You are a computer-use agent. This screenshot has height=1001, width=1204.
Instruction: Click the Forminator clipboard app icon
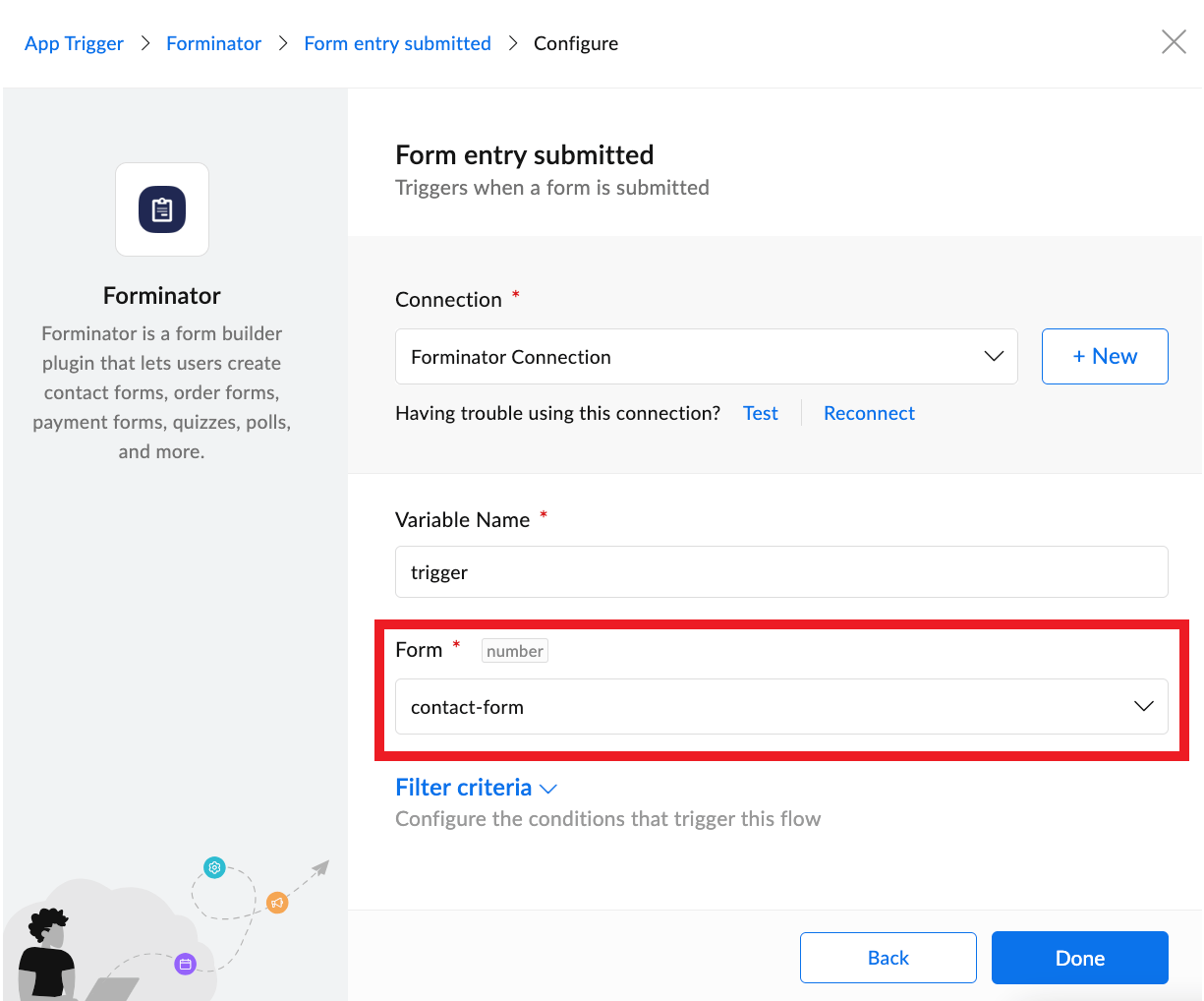point(162,209)
